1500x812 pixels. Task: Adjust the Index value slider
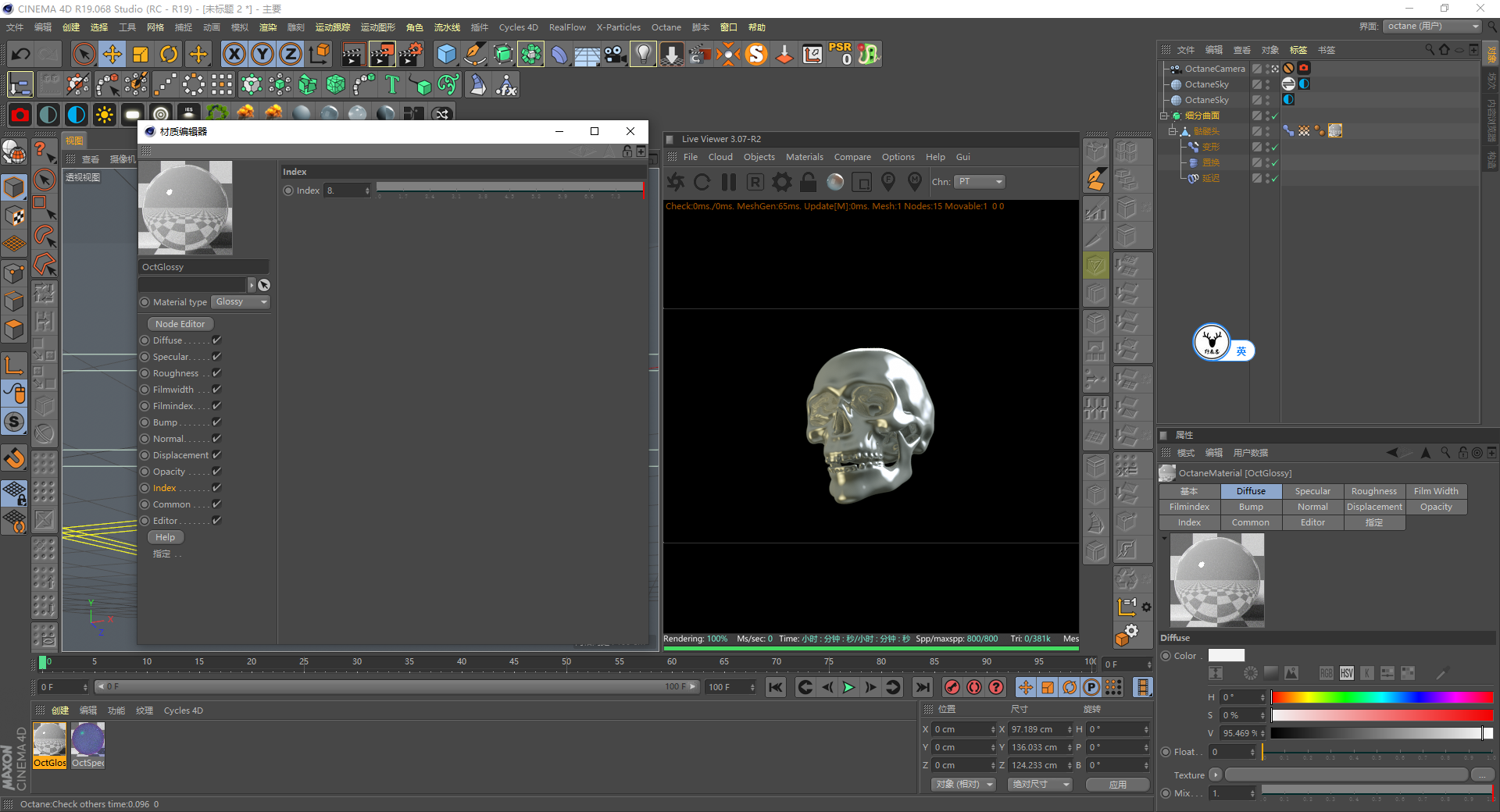[510, 187]
